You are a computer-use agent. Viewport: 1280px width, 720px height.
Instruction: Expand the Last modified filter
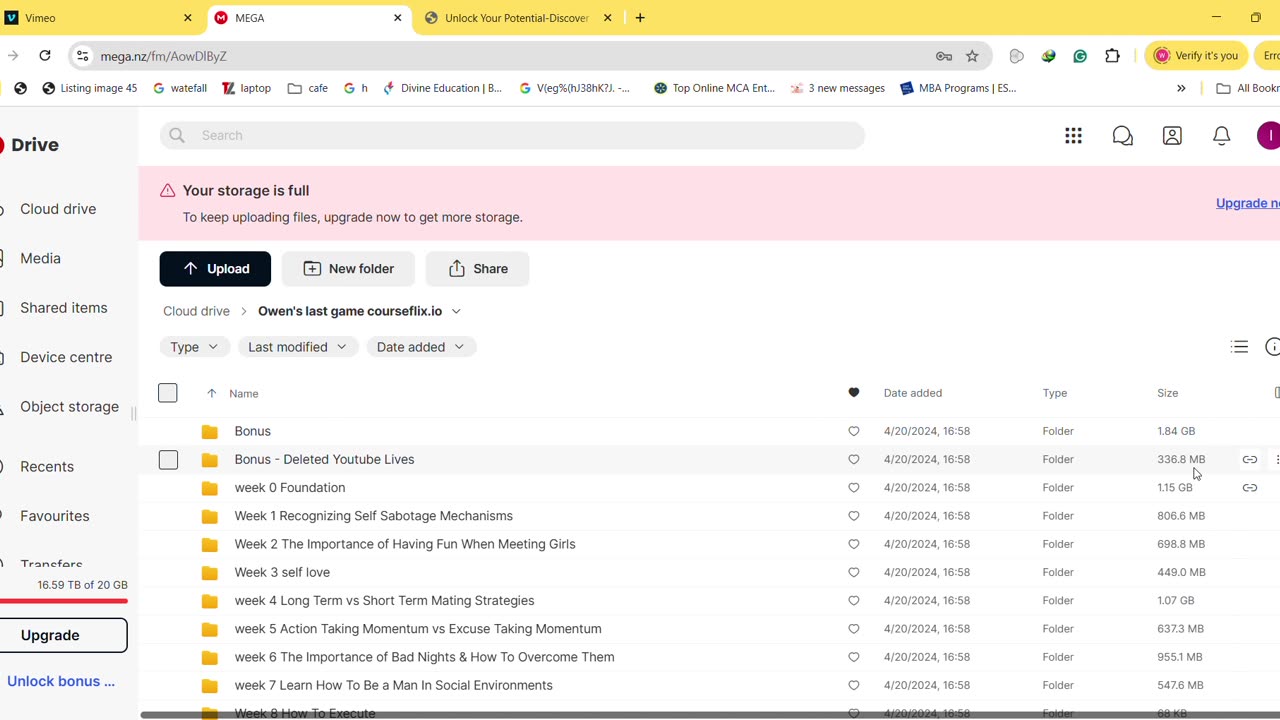[297, 347]
